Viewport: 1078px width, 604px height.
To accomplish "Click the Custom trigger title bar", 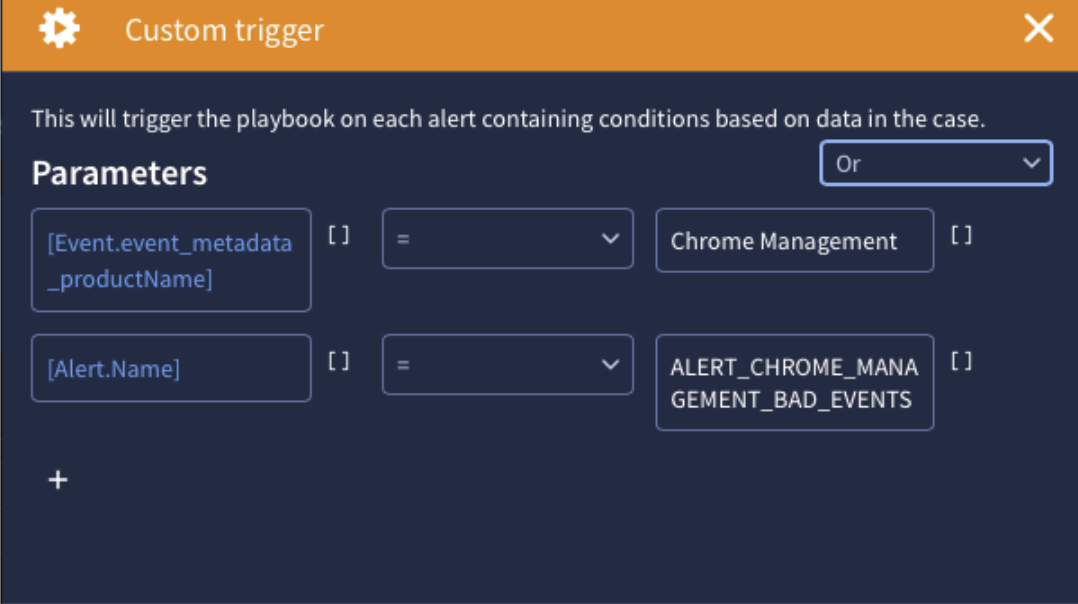I will (223, 30).
